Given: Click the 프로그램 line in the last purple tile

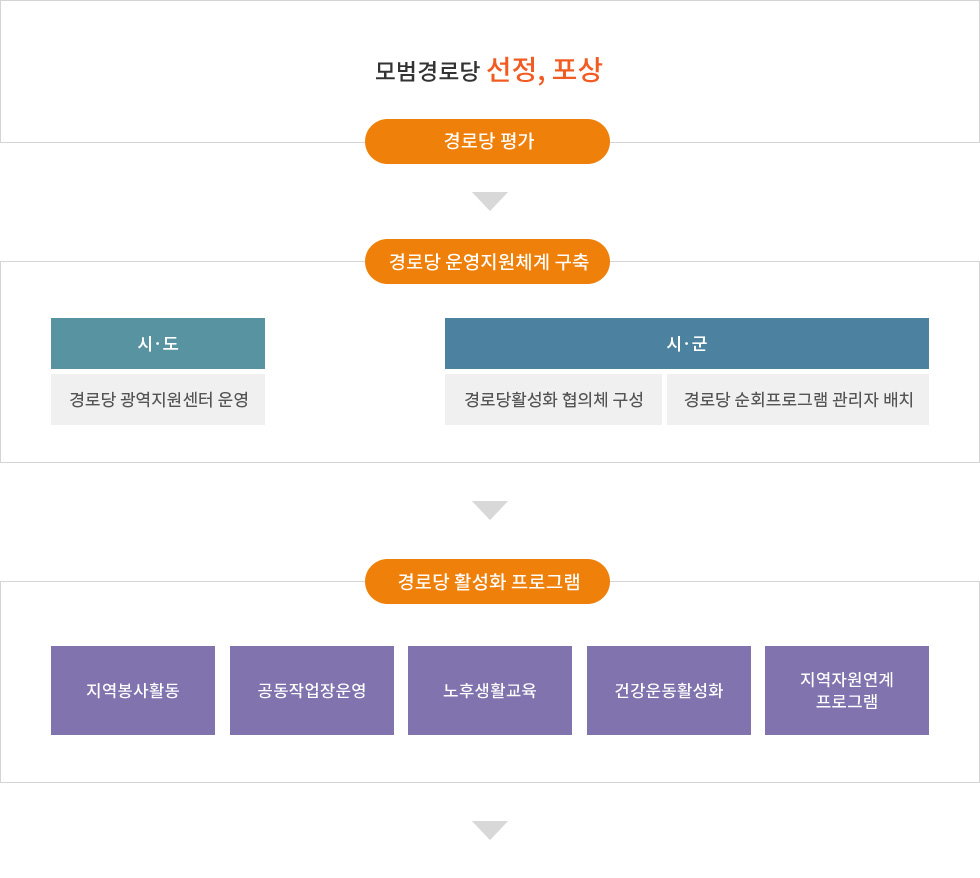Looking at the screenshot, I should 847,701.
